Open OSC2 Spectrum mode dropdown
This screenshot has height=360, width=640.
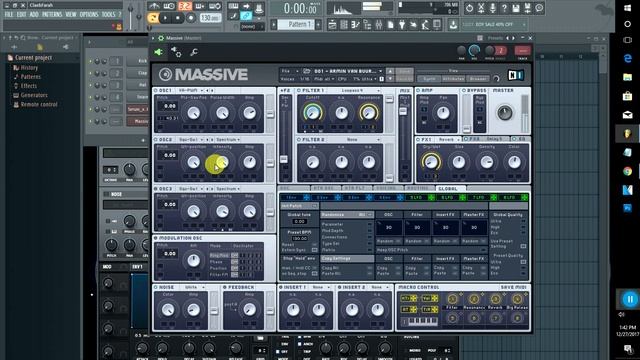(228, 140)
